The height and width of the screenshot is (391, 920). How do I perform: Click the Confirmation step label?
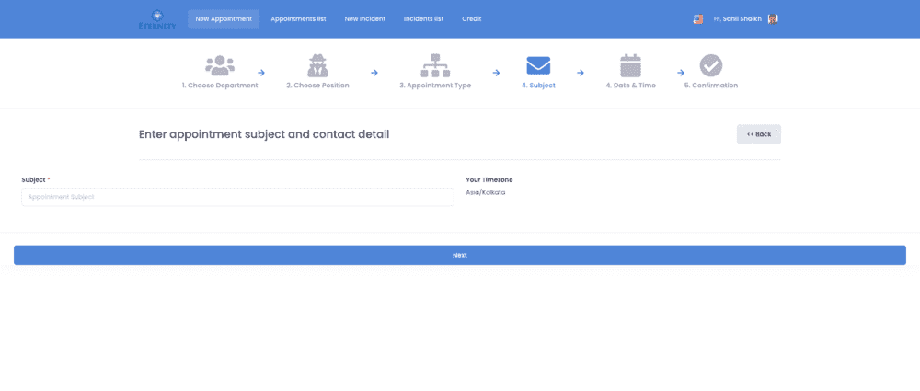point(711,85)
